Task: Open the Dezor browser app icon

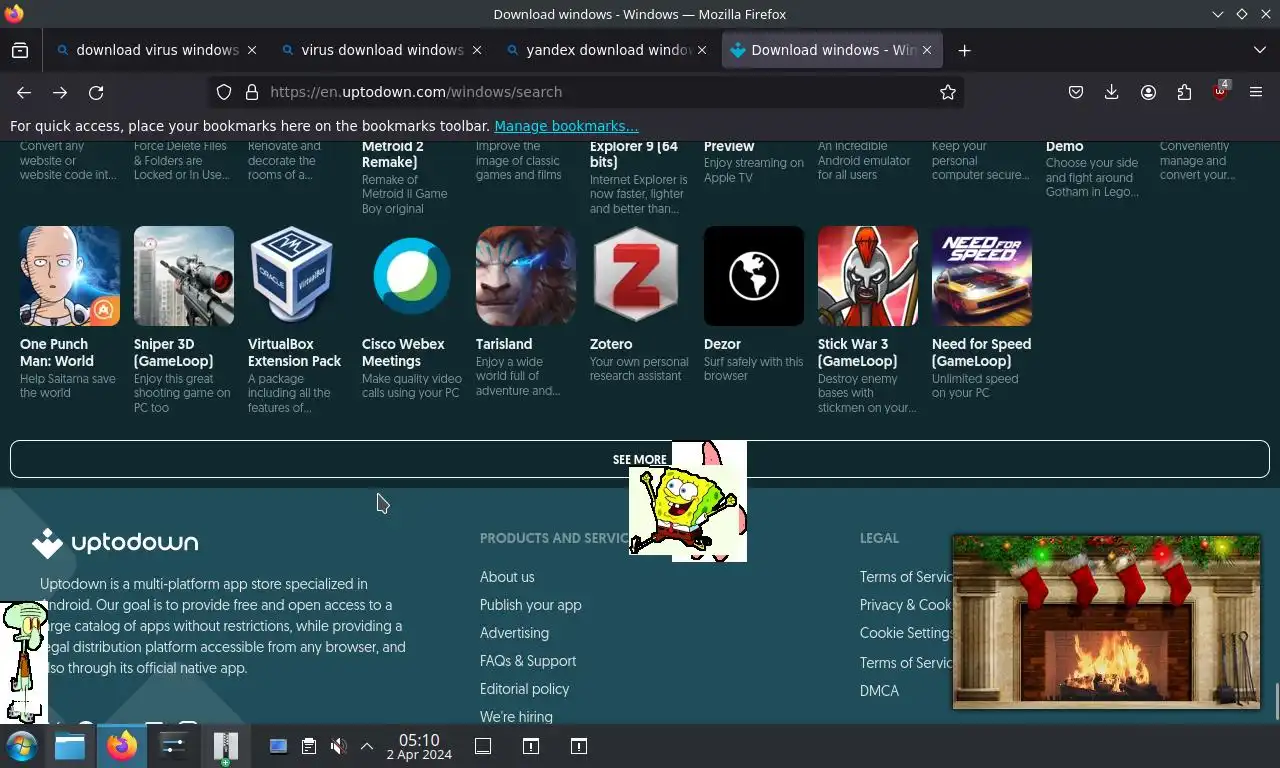Action: click(754, 276)
